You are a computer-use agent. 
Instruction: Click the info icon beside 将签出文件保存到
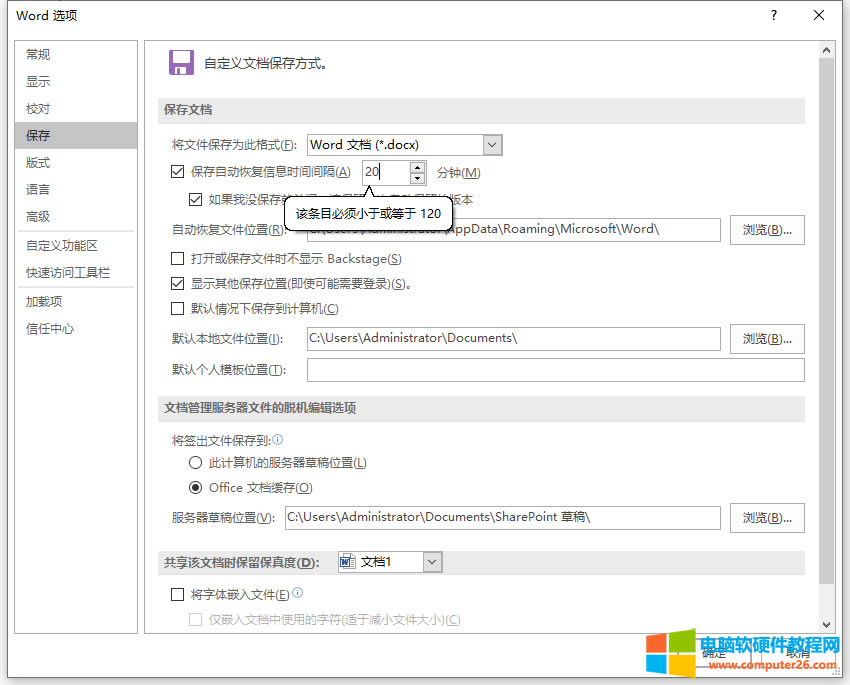point(278,439)
